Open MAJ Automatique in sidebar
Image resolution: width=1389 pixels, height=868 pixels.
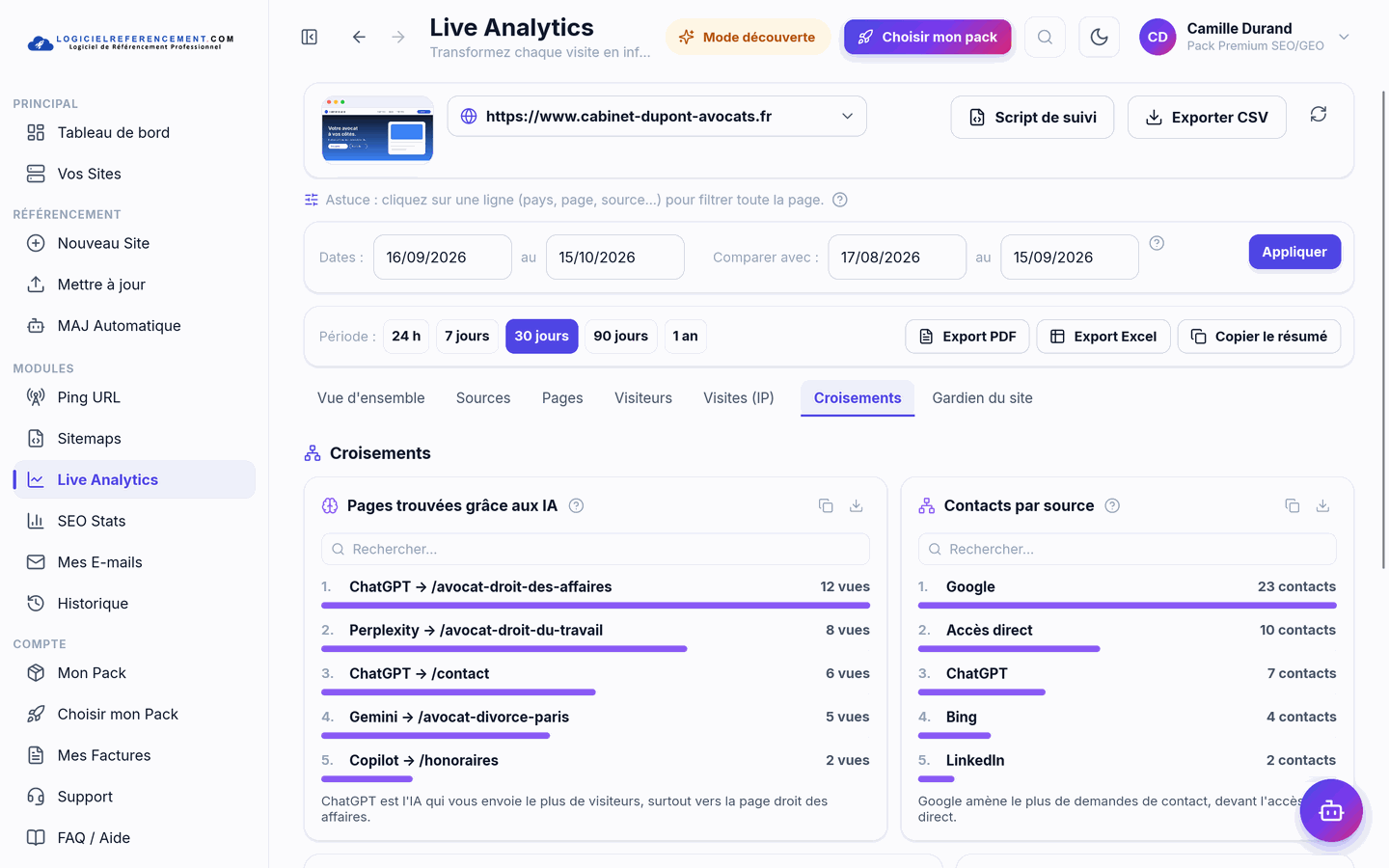coord(134,326)
